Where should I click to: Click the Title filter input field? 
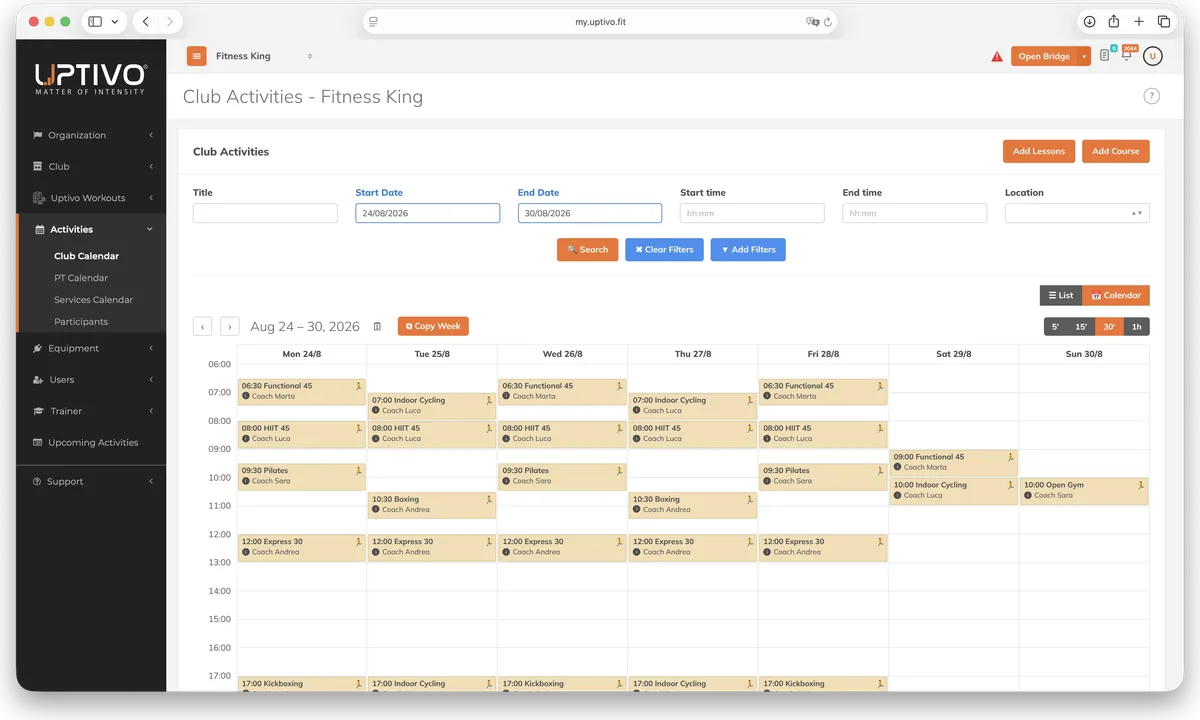265,213
